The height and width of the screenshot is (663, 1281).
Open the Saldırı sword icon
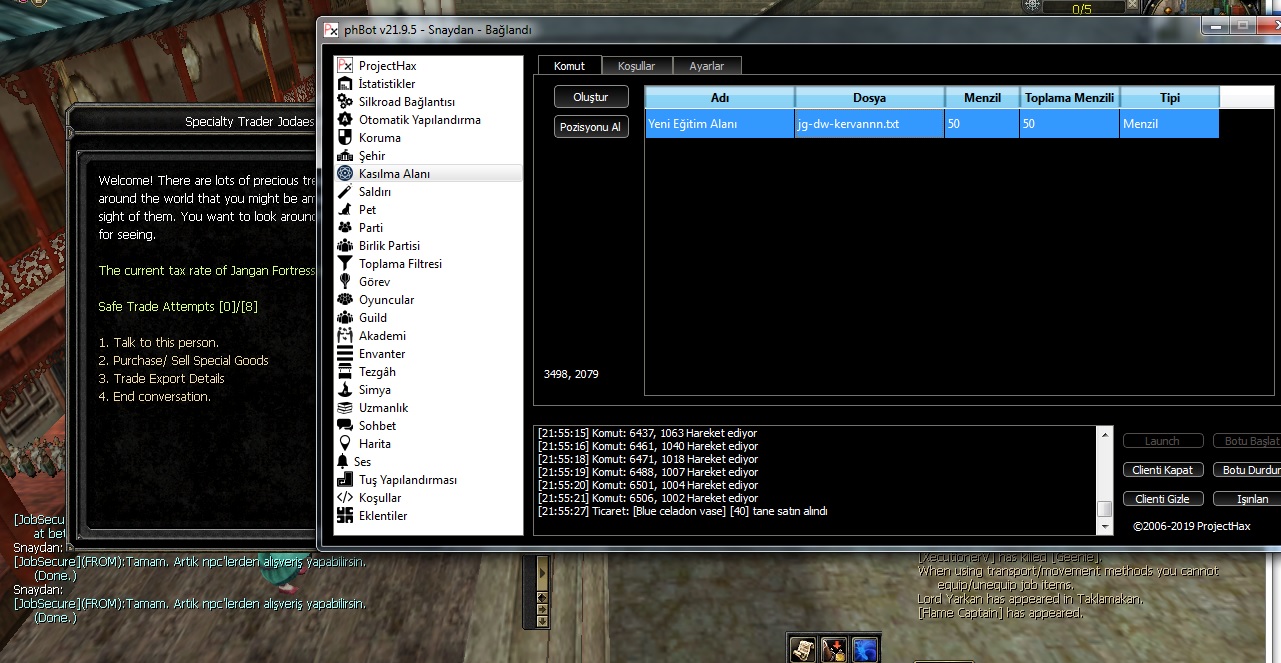coord(345,192)
